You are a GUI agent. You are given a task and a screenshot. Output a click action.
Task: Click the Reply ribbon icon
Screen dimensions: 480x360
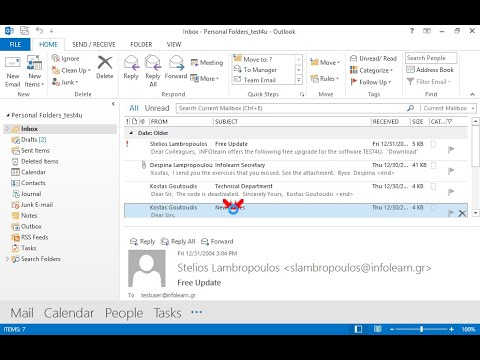(131, 67)
